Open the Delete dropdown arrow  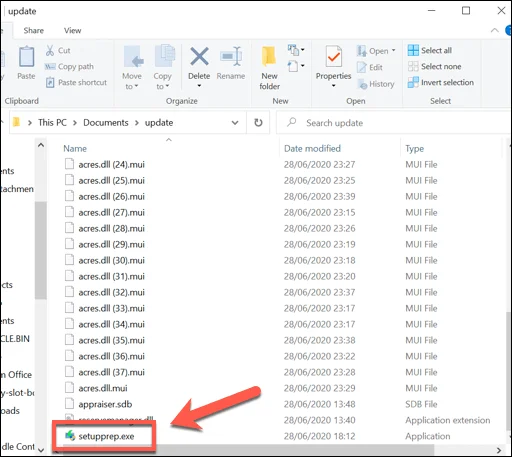click(x=199, y=86)
